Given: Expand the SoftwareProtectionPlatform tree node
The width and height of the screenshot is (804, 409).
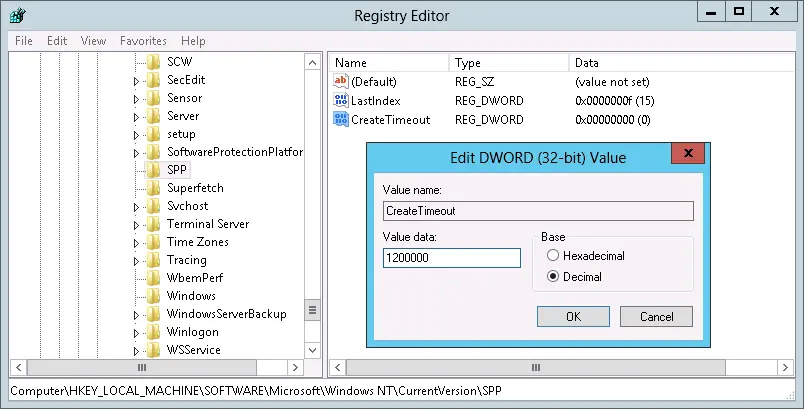Looking at the screenshot, I should pos(136,153).
